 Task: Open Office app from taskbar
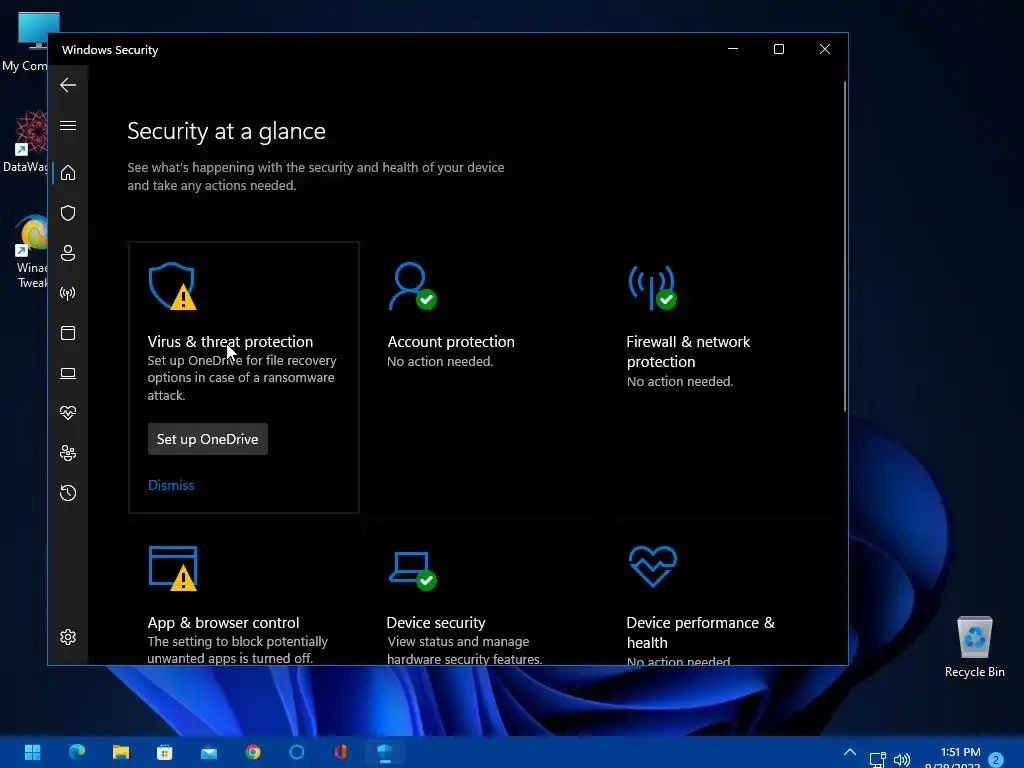[340, 752]
